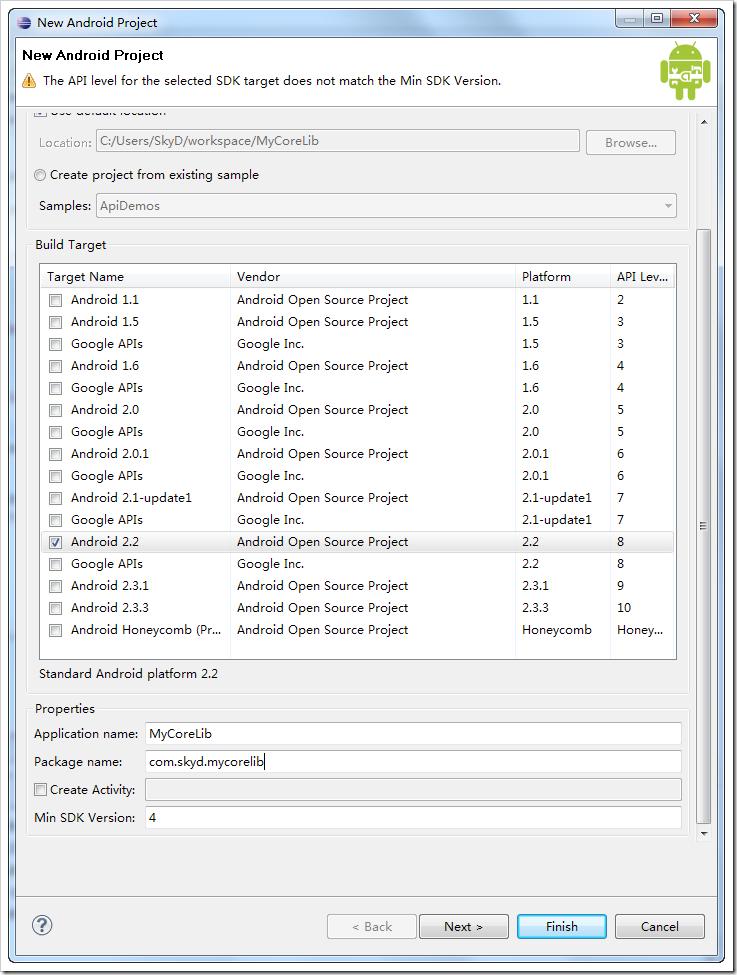This screenshot has height=975, width=737.
Task: Focus the Min SDK Version field
Action: click(412, 818)
